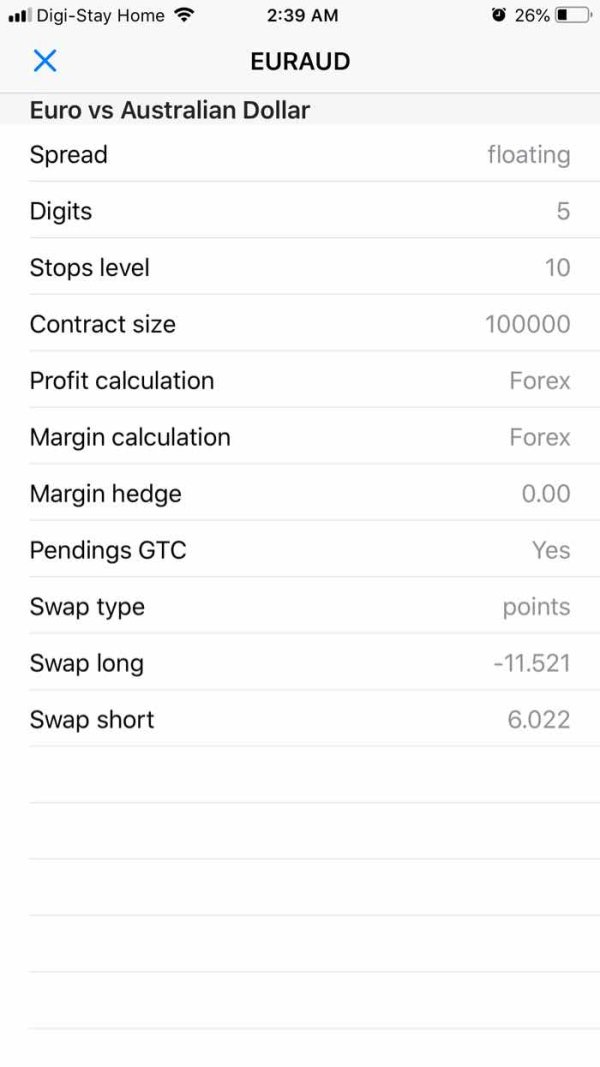
Task: Tap the Swap short value 6.022
Action: coord(539,720)
